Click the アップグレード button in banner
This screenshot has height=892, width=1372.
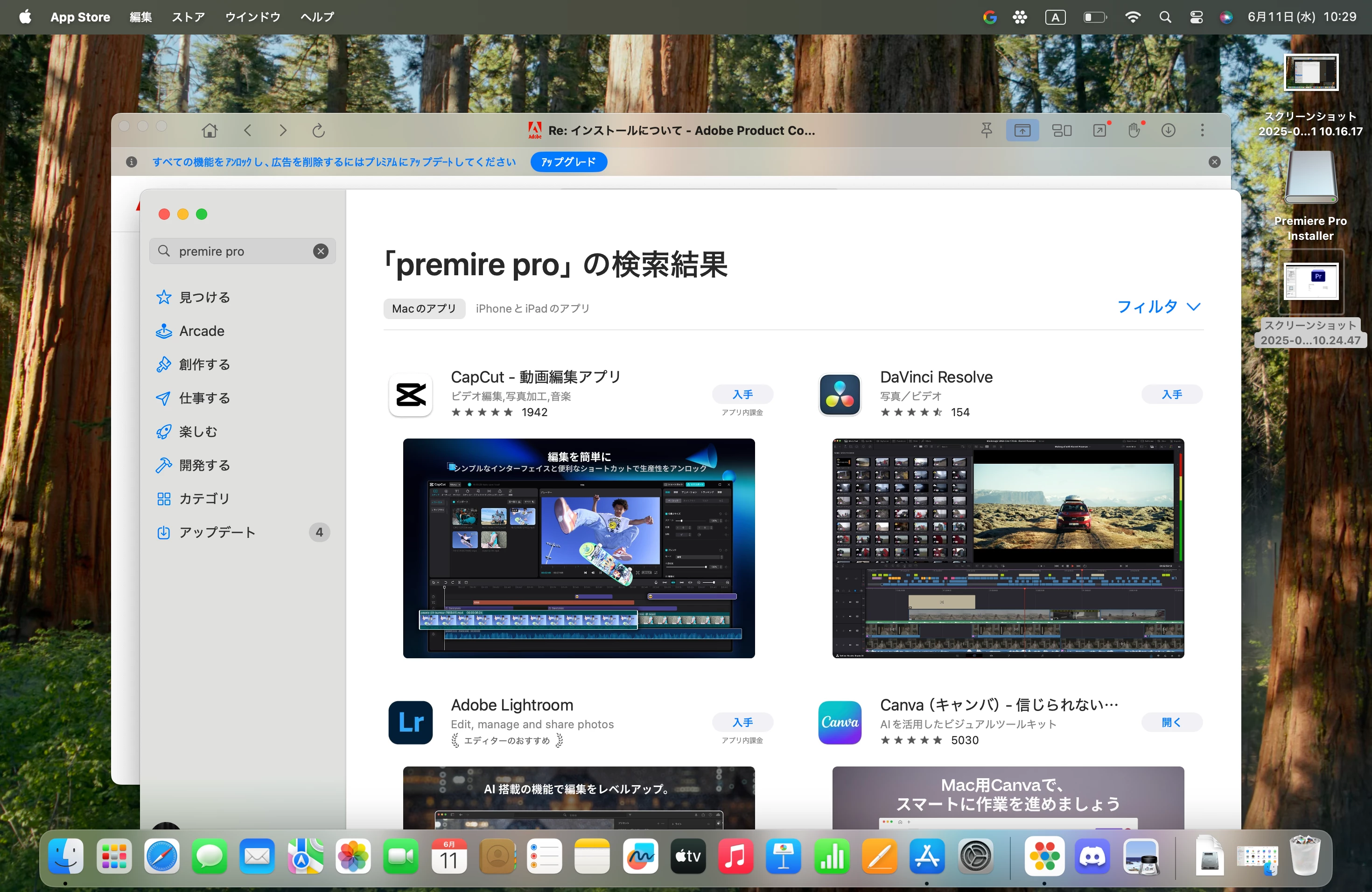[x=568, y=162]
